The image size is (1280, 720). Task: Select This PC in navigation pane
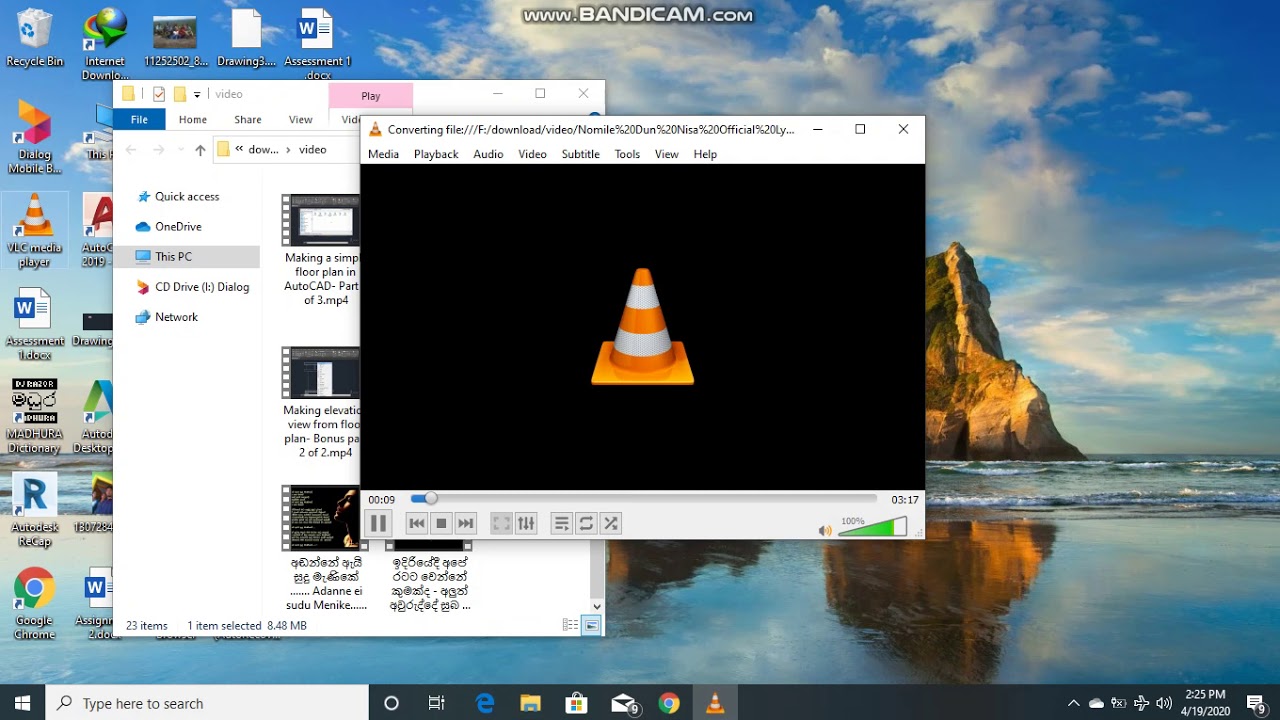point(186,257)
